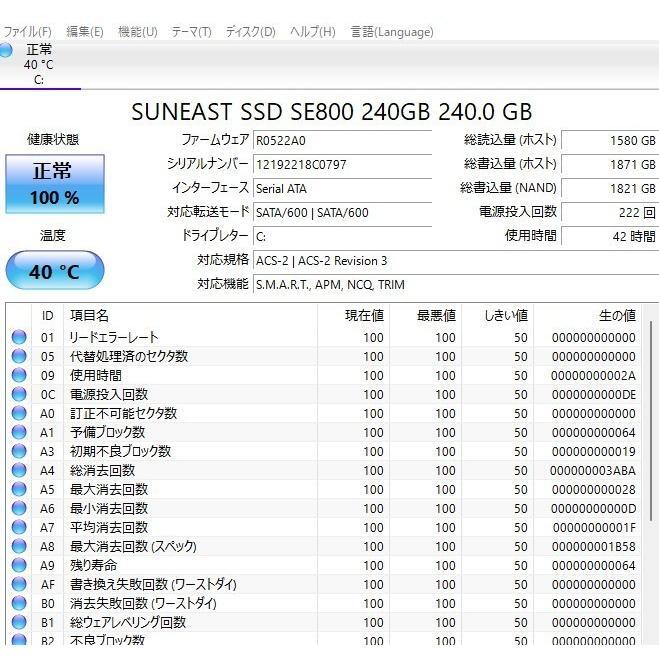The image size is (659, 659).
Task: Select the 訂正不可能セクタ数 attribute name
Action: click(x=123, y=413)
